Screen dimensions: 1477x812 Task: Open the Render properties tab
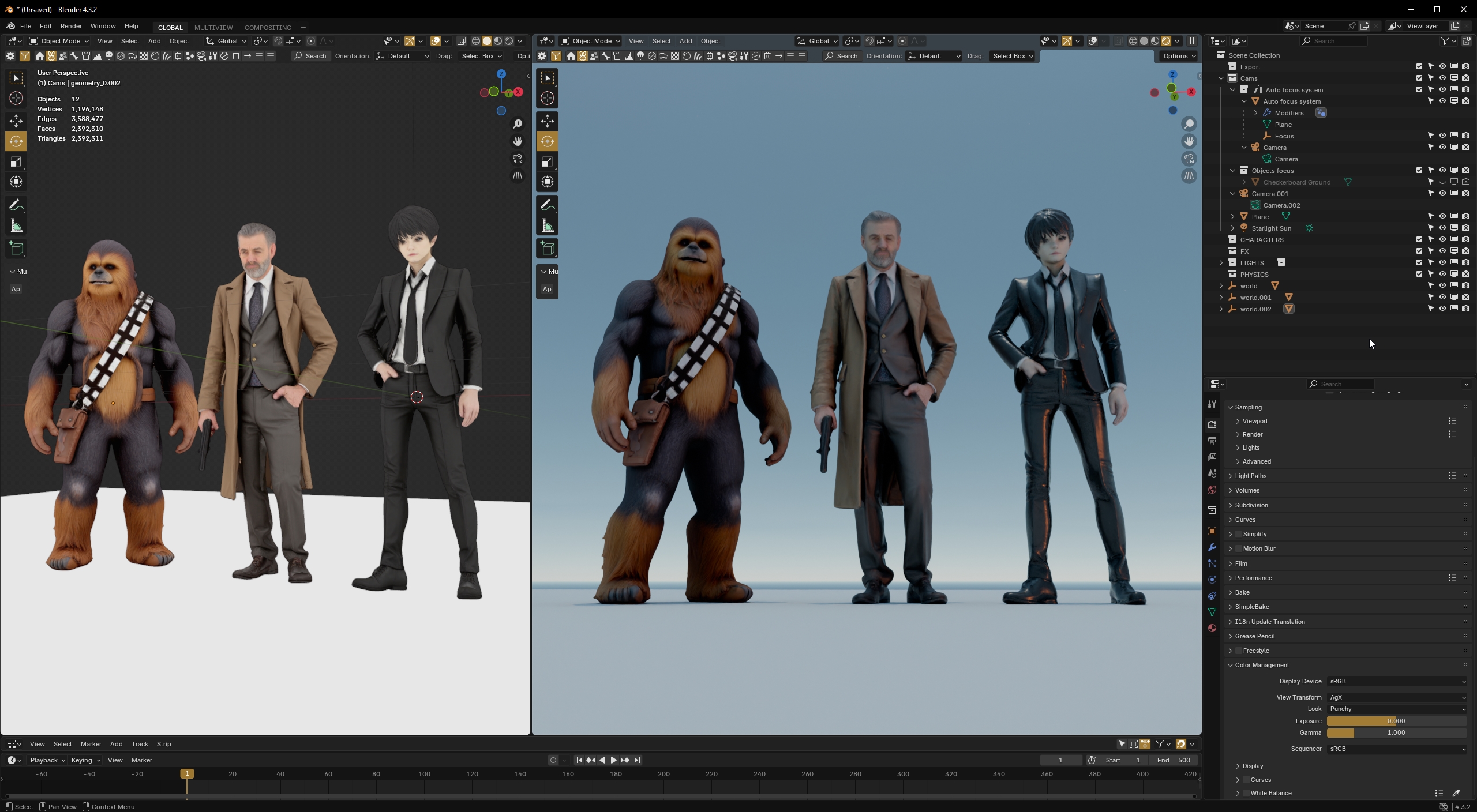coord(1212,424)
